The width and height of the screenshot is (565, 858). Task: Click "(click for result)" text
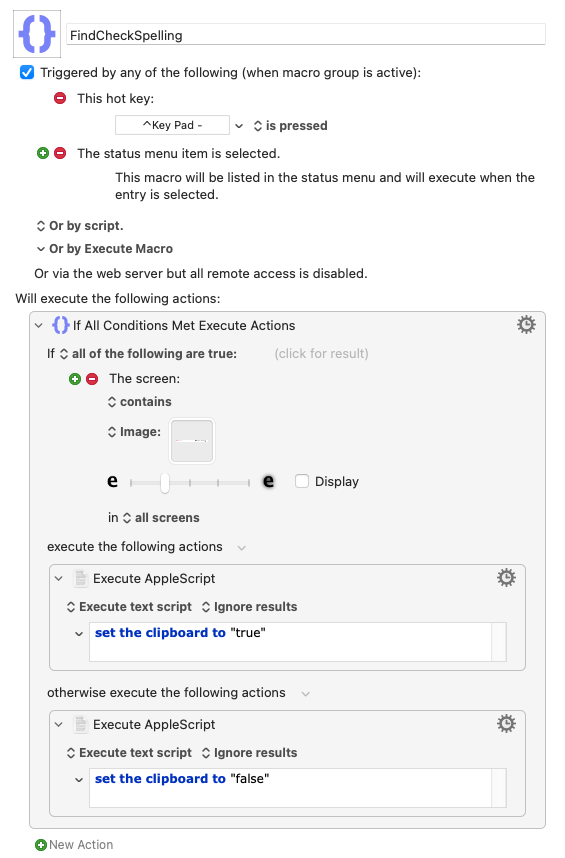click(x=322, y=353)
